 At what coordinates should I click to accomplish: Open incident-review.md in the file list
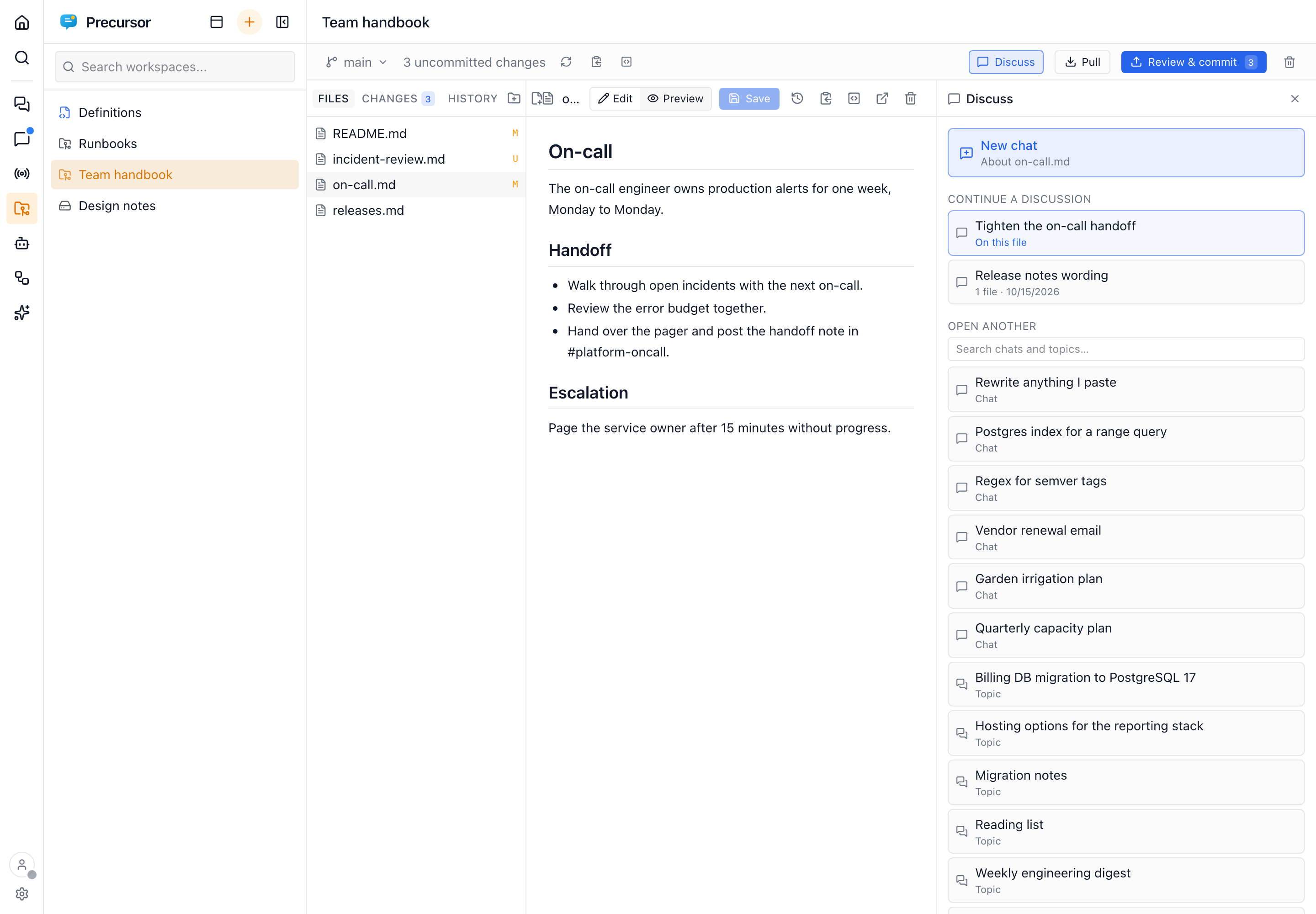click(x=416, y=159)
